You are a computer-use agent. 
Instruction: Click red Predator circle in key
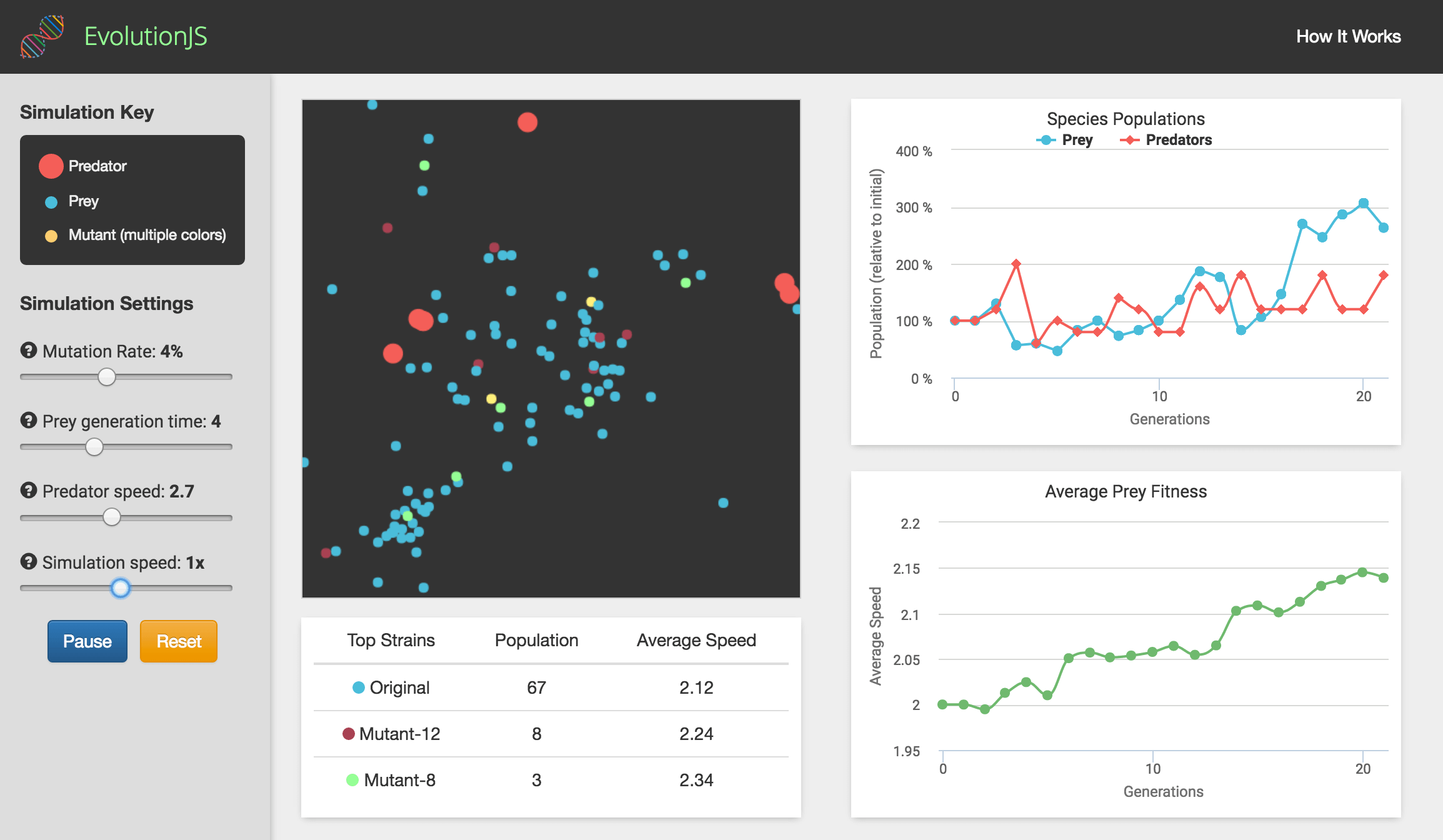(51, 166)
